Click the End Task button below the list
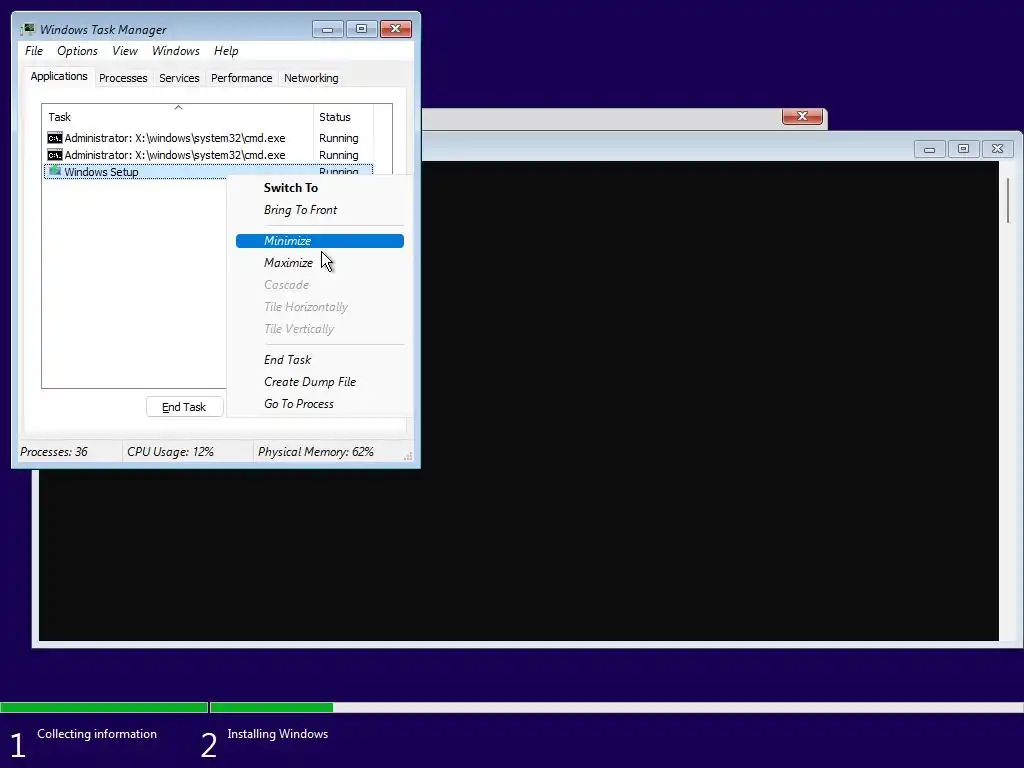This screenshot has width=1024, height=768. [184, 407]
